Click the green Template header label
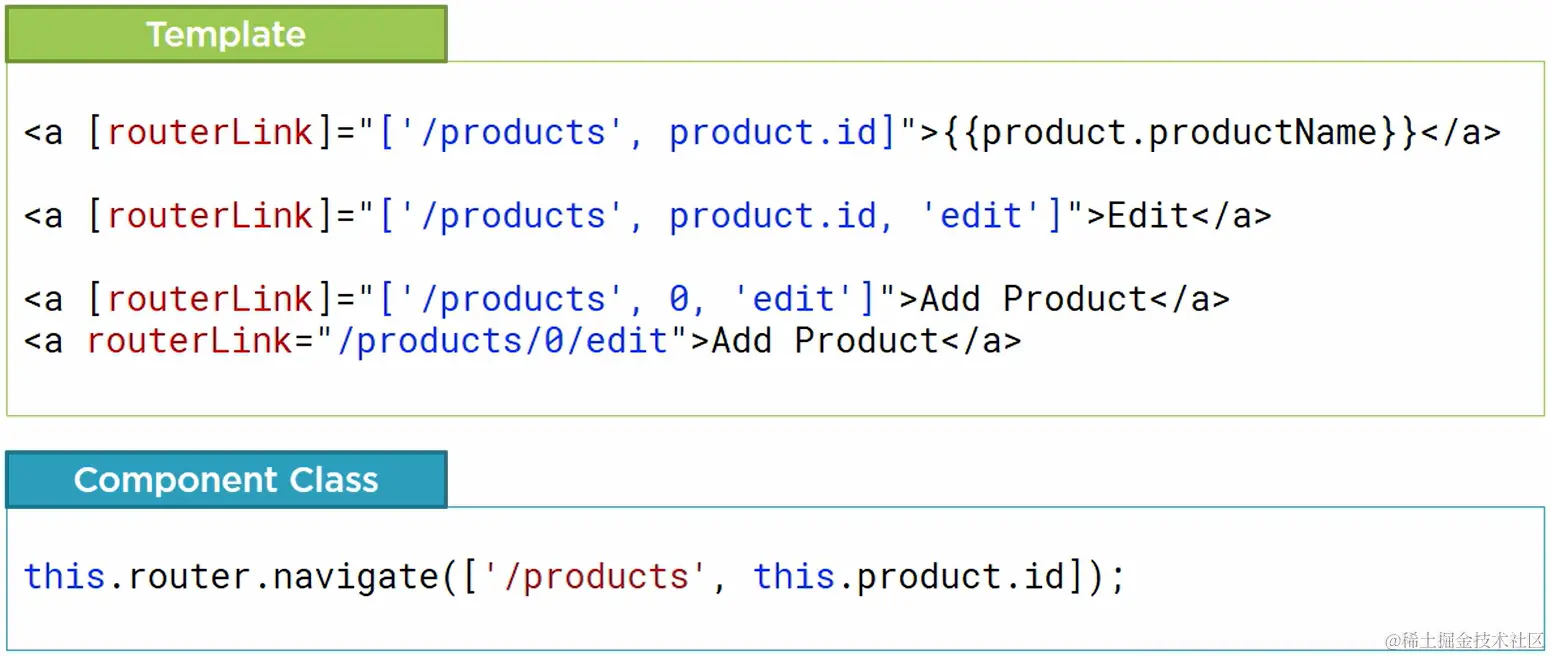The width and height of the screenshot is (1551, 657). pos(226,34)
